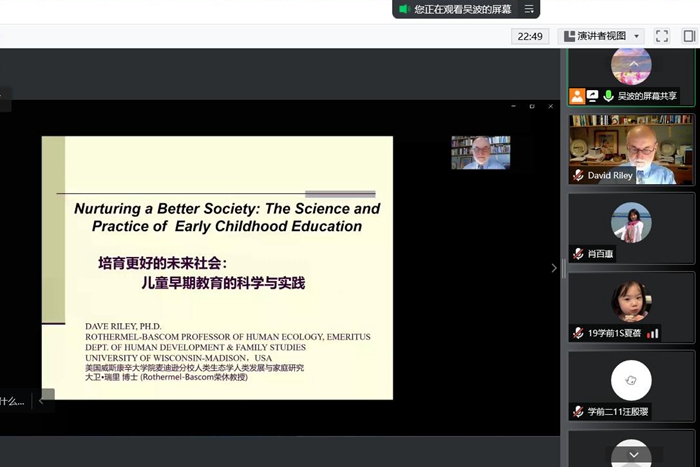This screenshot has width=700, height=467.
Task: Click David Riley's muted microphone icon
Action: [x=578, y=175]
